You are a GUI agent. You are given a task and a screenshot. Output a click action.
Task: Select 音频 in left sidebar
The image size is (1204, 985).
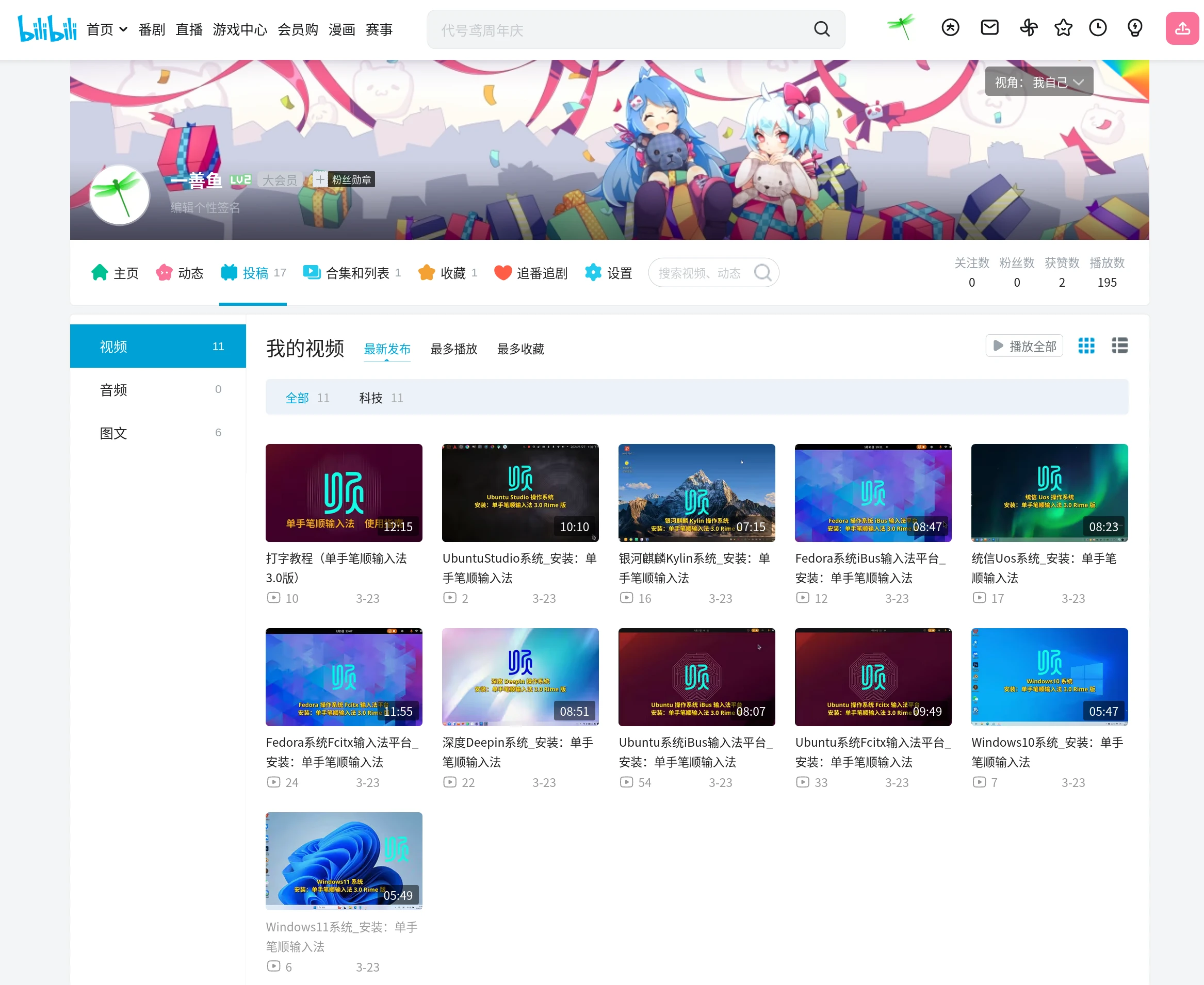(x=158, y=390)
